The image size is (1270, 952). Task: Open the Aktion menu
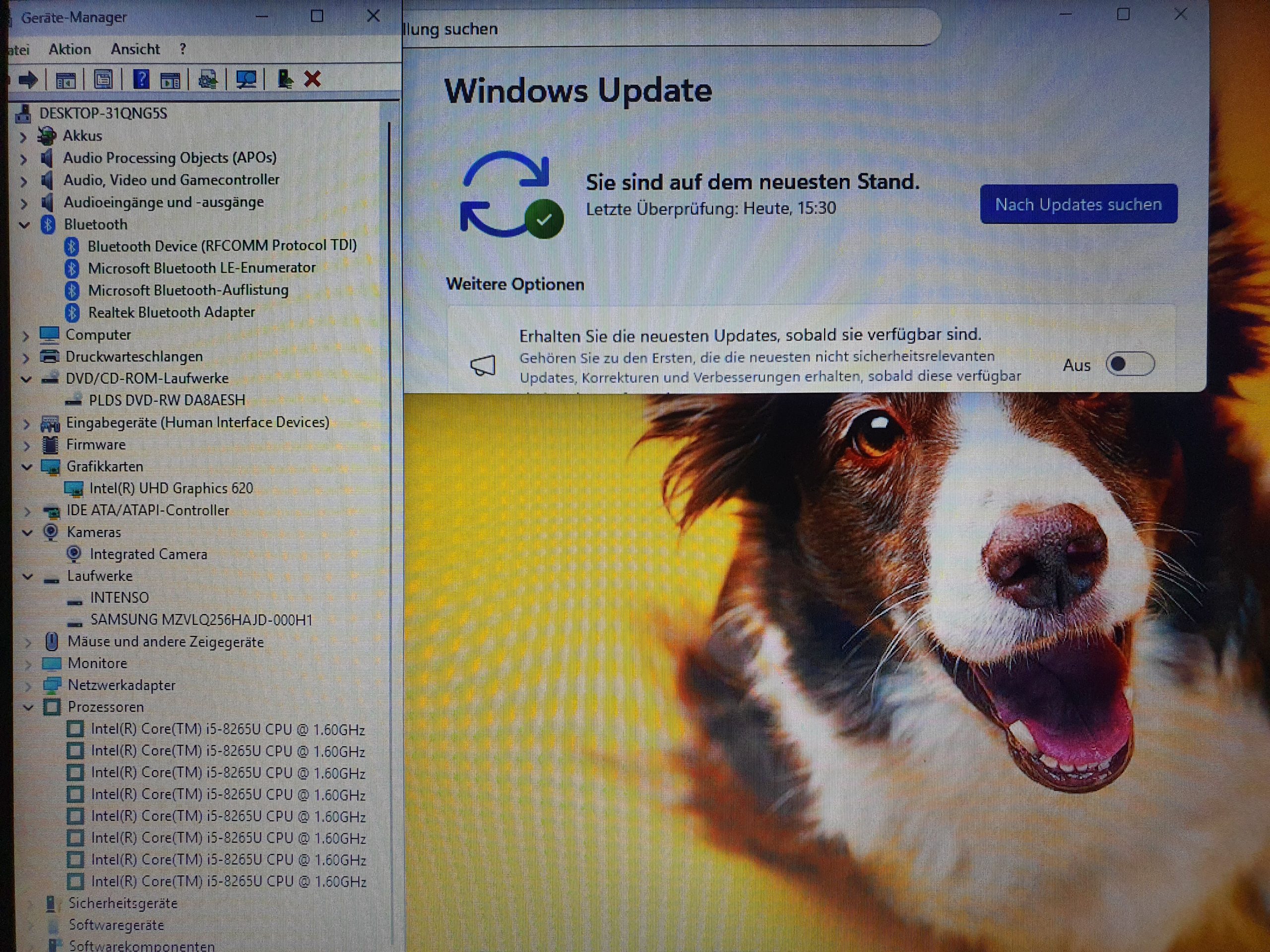point(69,50)
